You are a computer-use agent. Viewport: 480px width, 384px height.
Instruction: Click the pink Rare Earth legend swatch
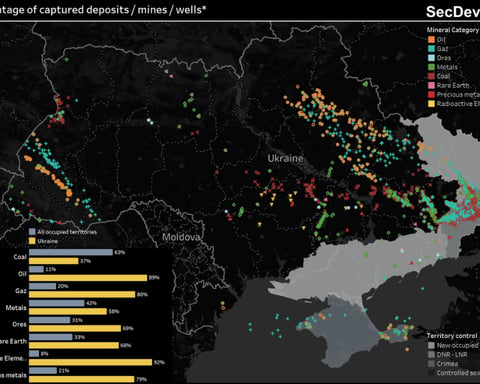coord(431,85)
